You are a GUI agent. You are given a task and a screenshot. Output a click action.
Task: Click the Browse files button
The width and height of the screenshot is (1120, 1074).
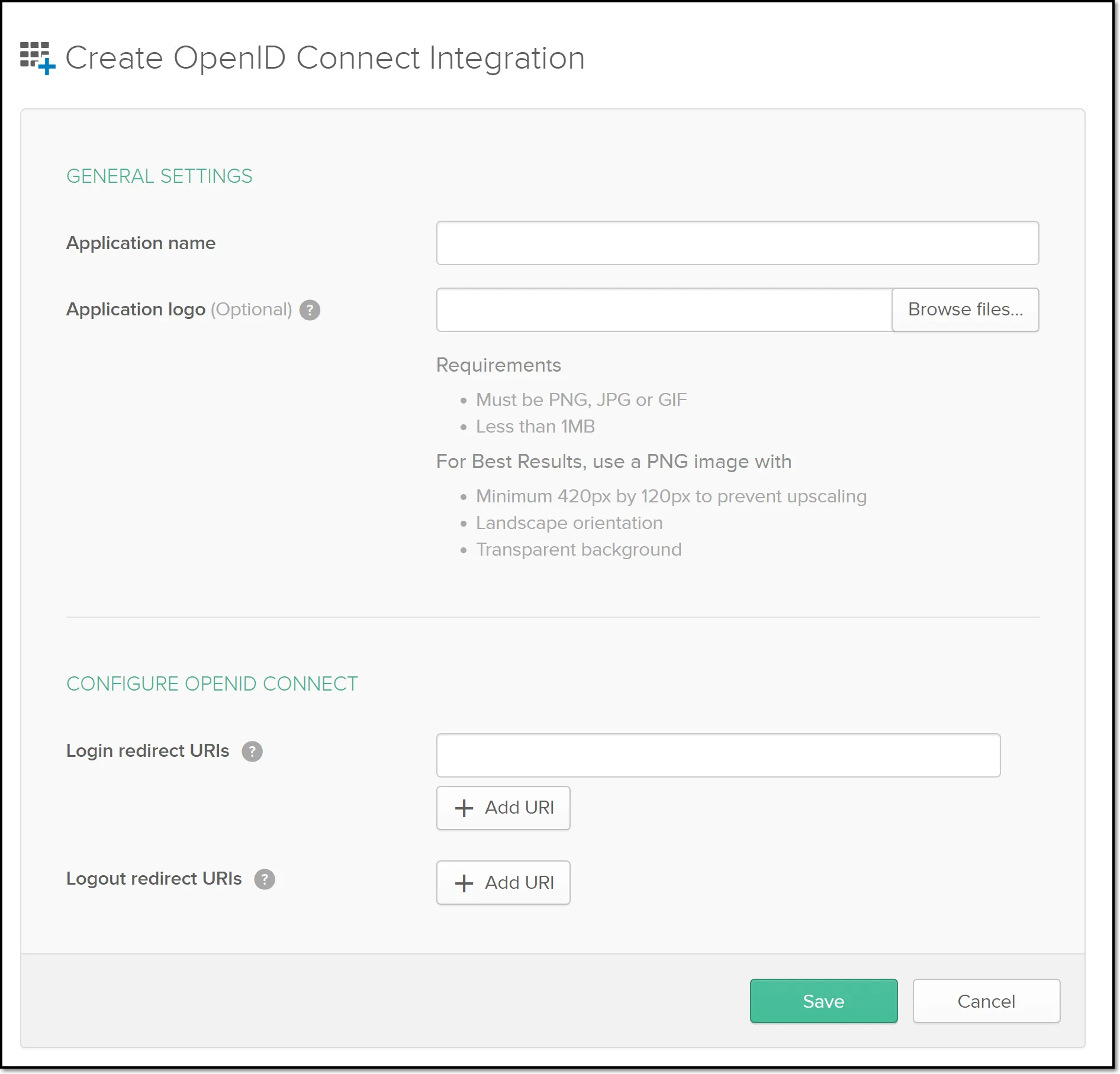pos(965,310)
